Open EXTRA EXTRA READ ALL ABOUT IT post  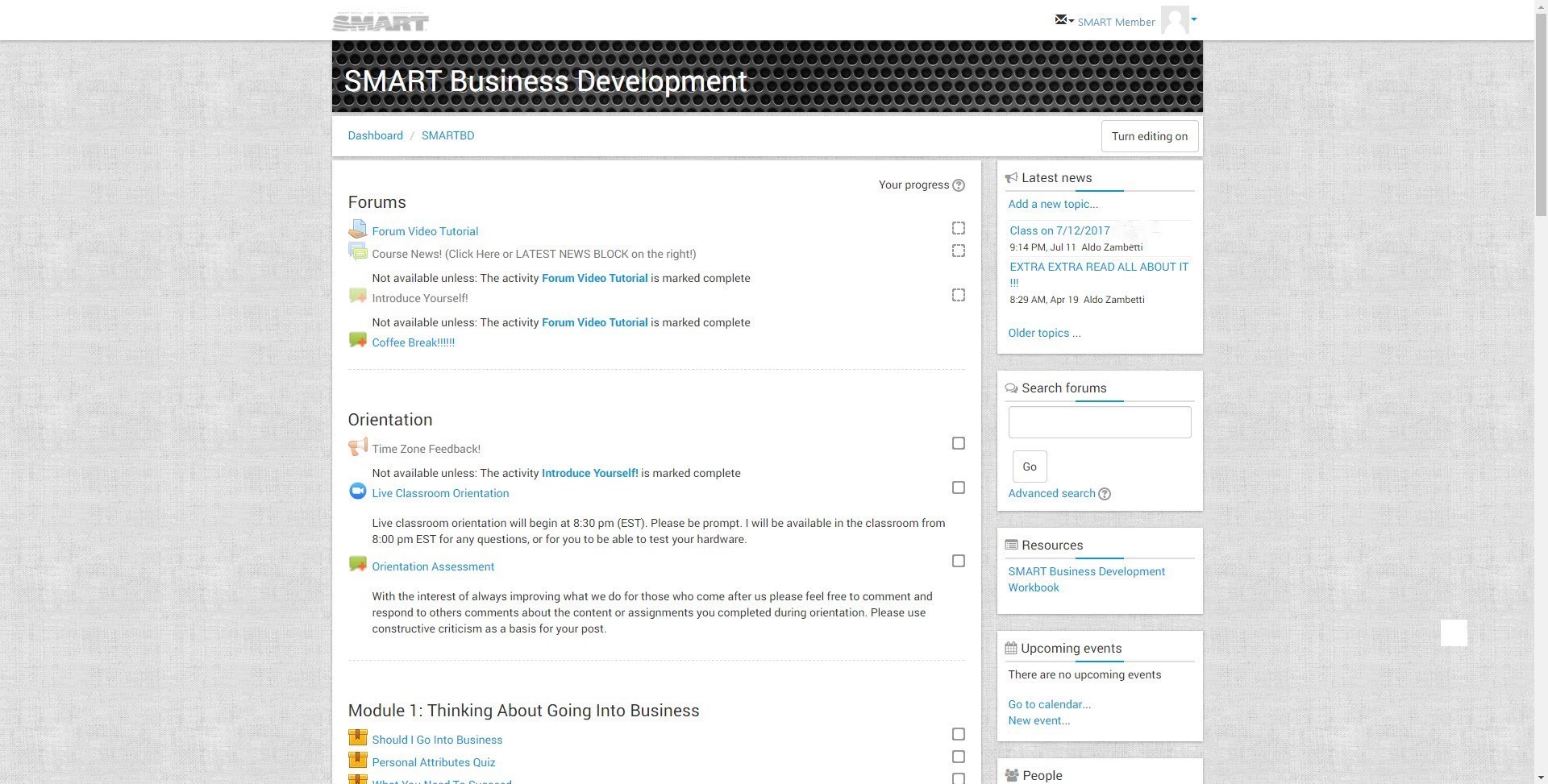(x=1099, y=274)
